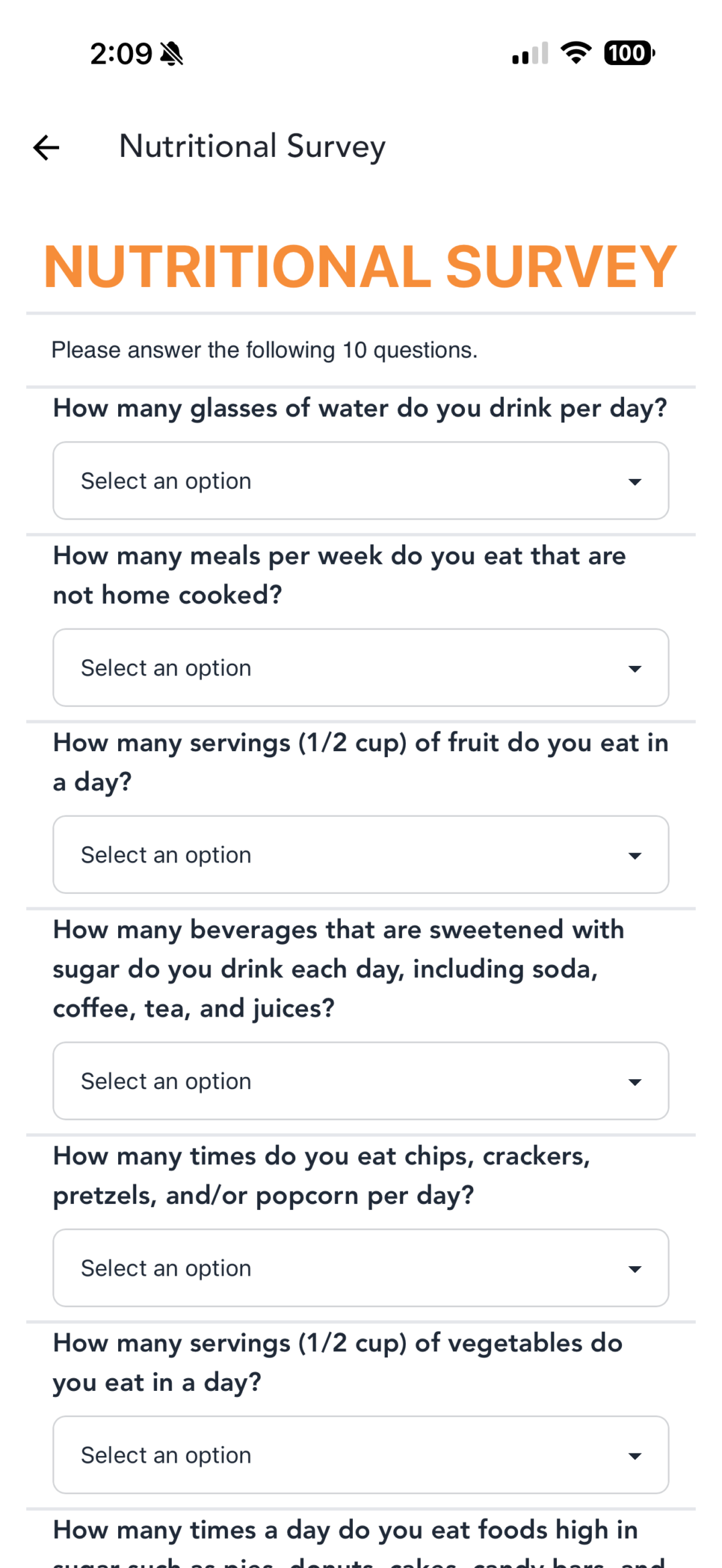This screenshot has width=722, height=1568.
Task: Open the glasses of water dropdown
Action: 360,481
